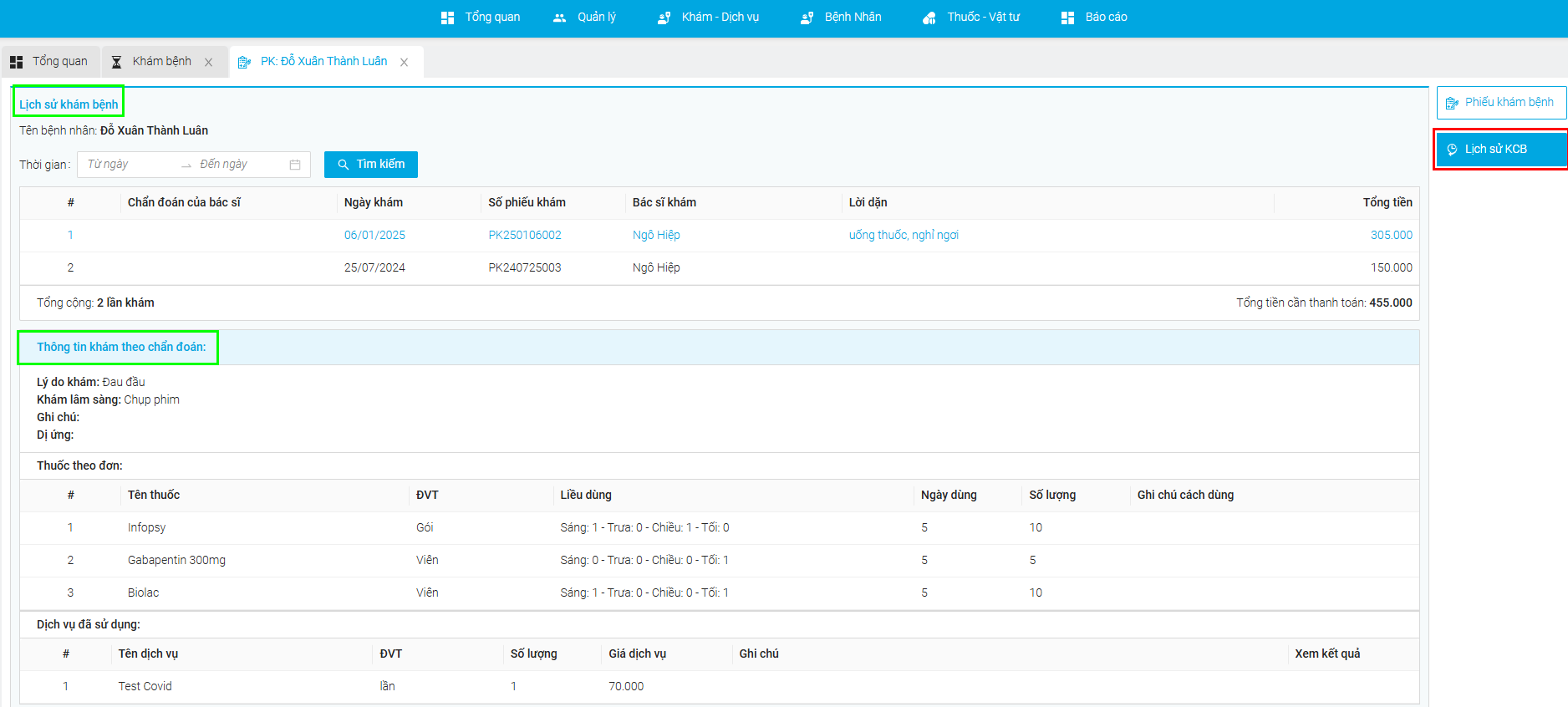The height and width of the screenshot is (707, 1568).
Task: Open the Bệnh Nhân menu
Action: click(x=841, y=18)
